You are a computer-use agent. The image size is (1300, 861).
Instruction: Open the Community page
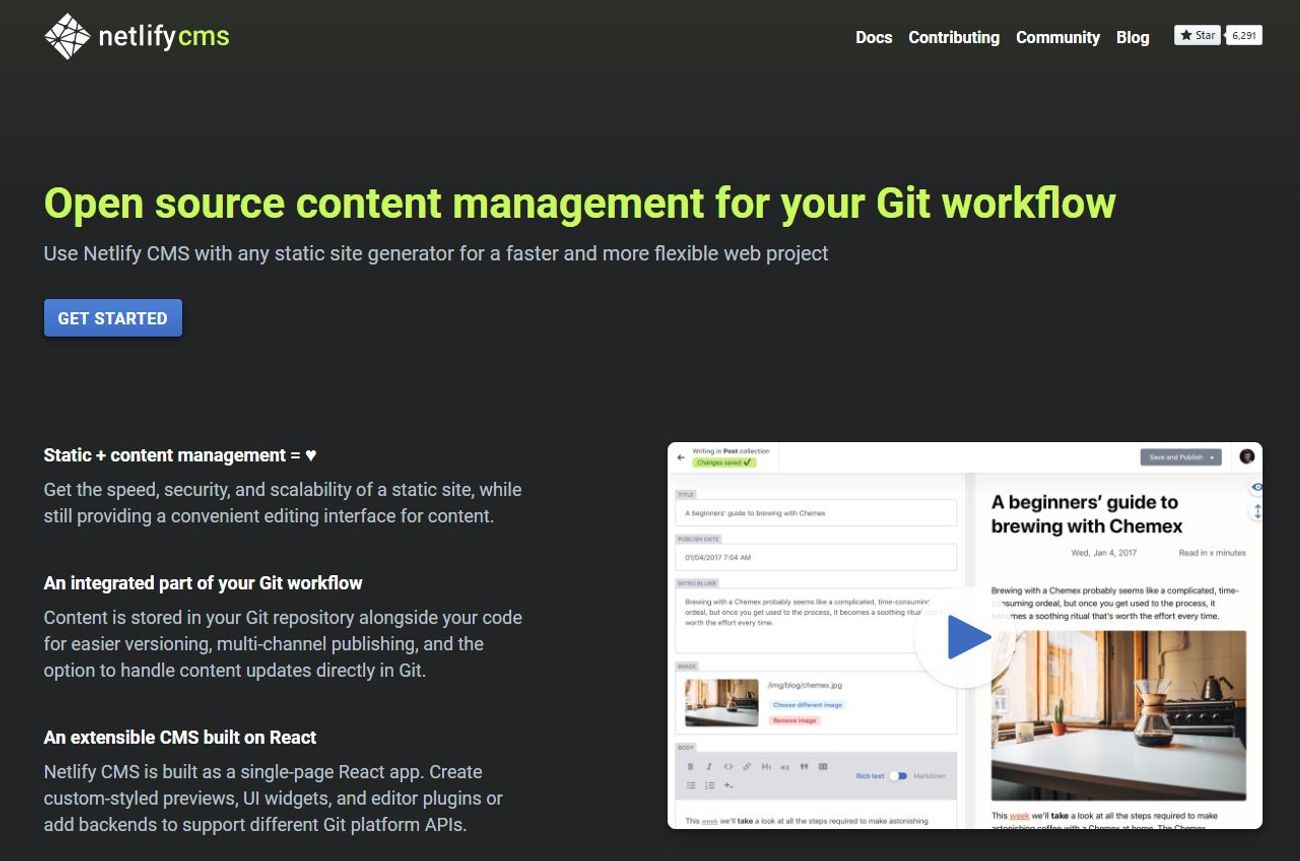[1057, 37]
